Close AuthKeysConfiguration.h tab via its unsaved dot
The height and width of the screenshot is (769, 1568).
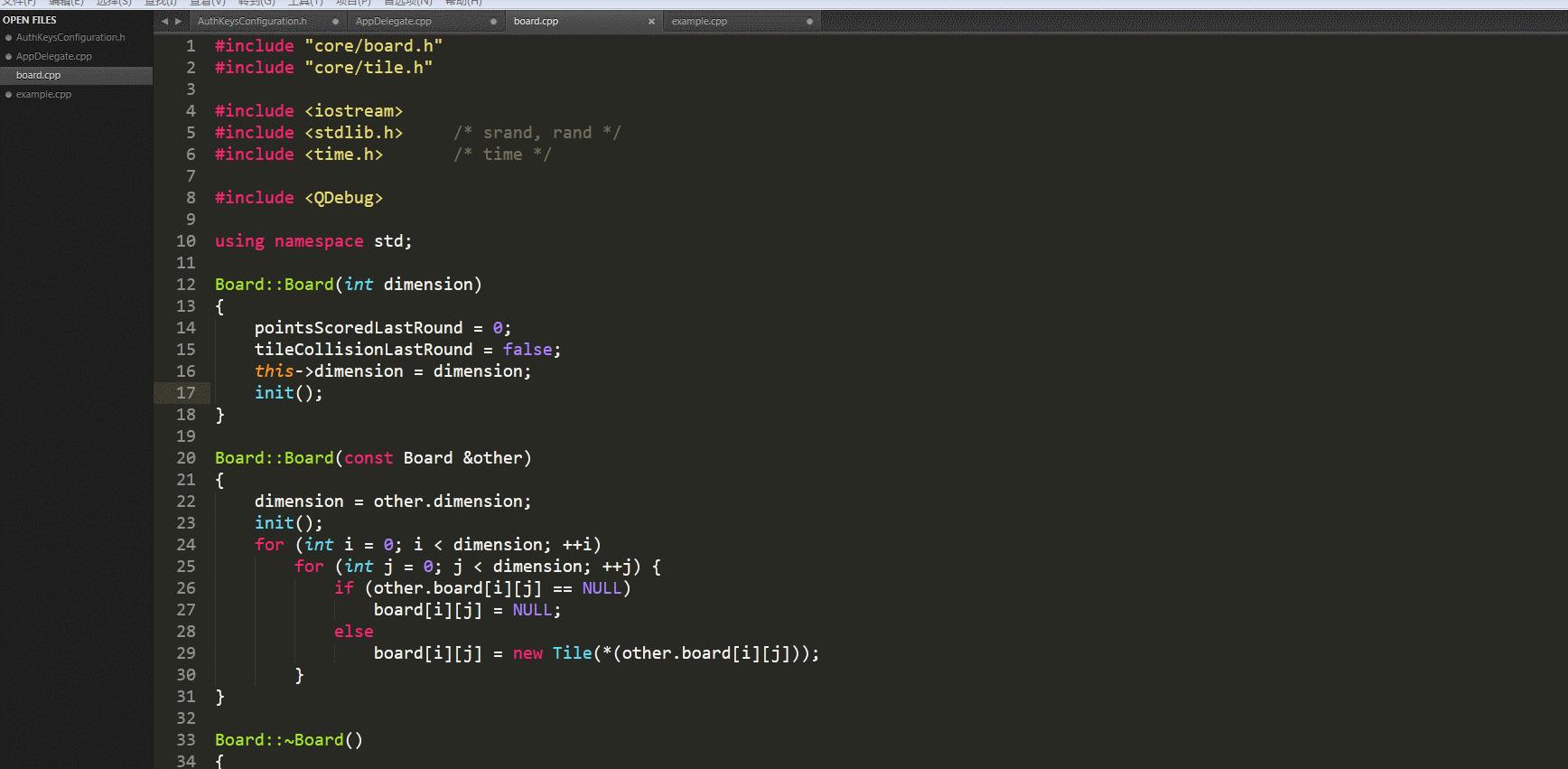tap(335, 21)
